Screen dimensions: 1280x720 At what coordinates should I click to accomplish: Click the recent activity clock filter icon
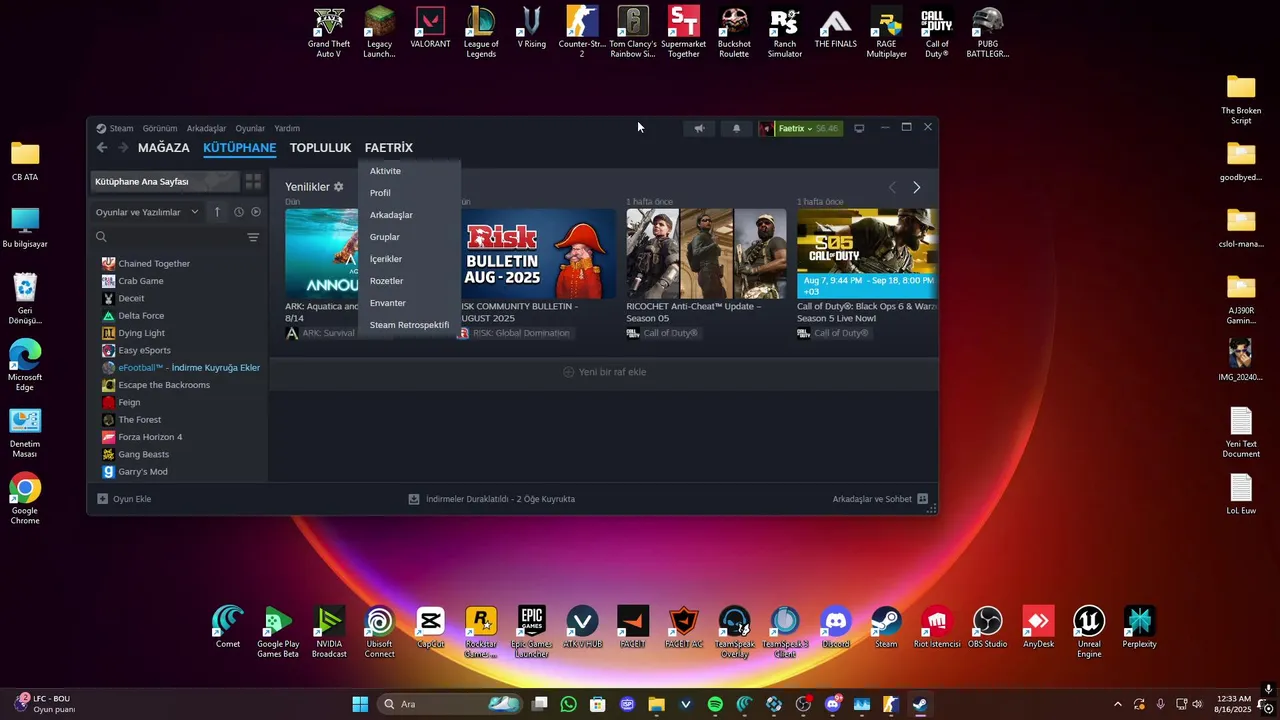point(239,212)
